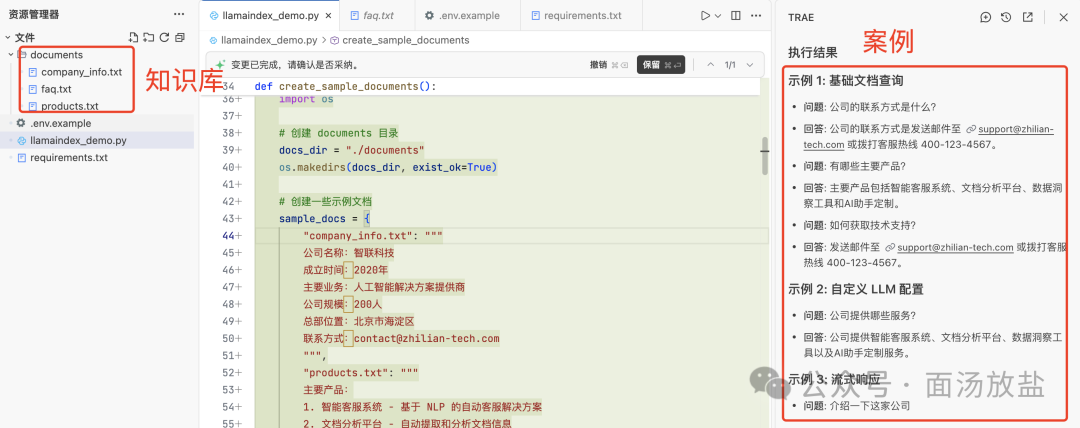Split the editor with layout icon
Viewport: 1080px width, 428px height.
click(x=736, y=15)
